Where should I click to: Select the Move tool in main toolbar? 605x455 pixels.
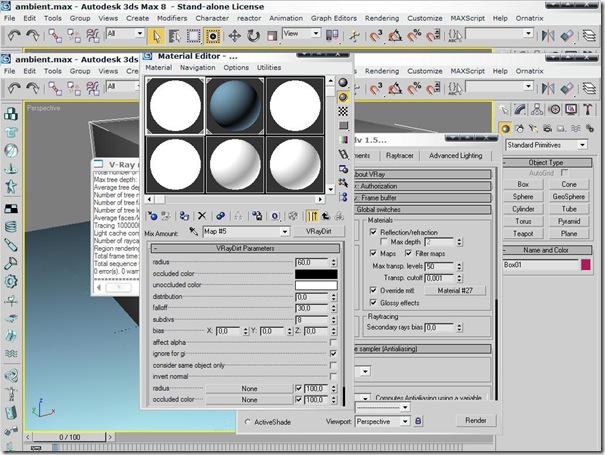coord(236,36)
